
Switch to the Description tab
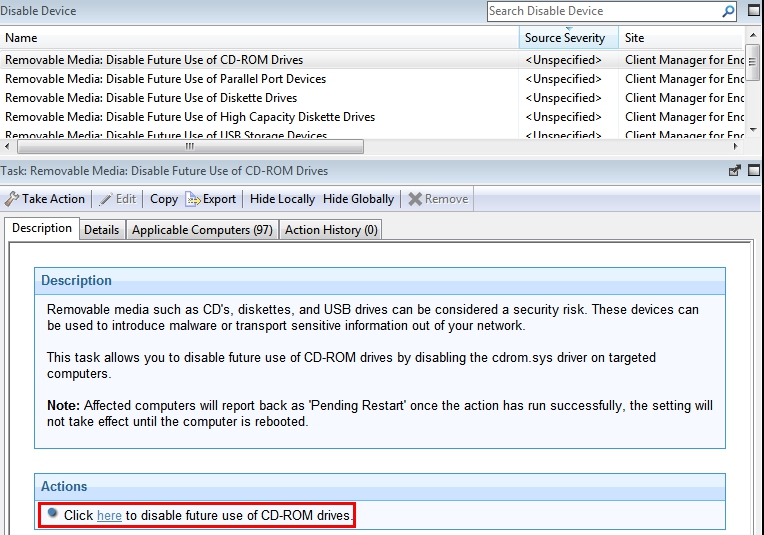(x=42, y=228)
